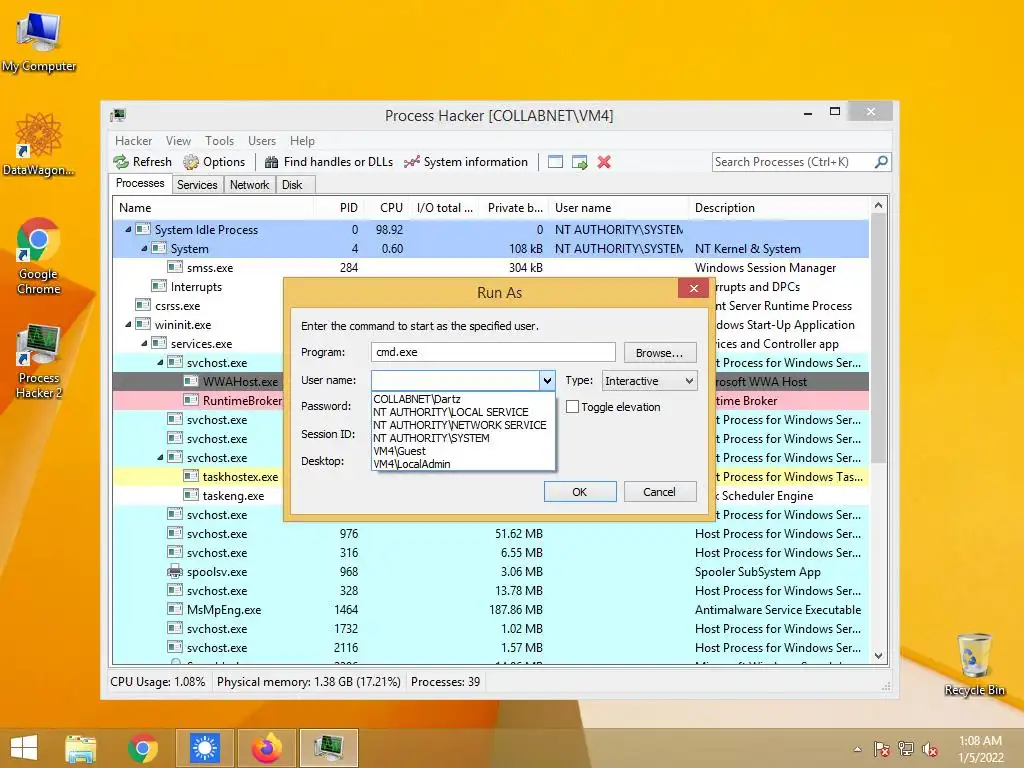Click the blue sun app taskbar icon

(204, 748)
